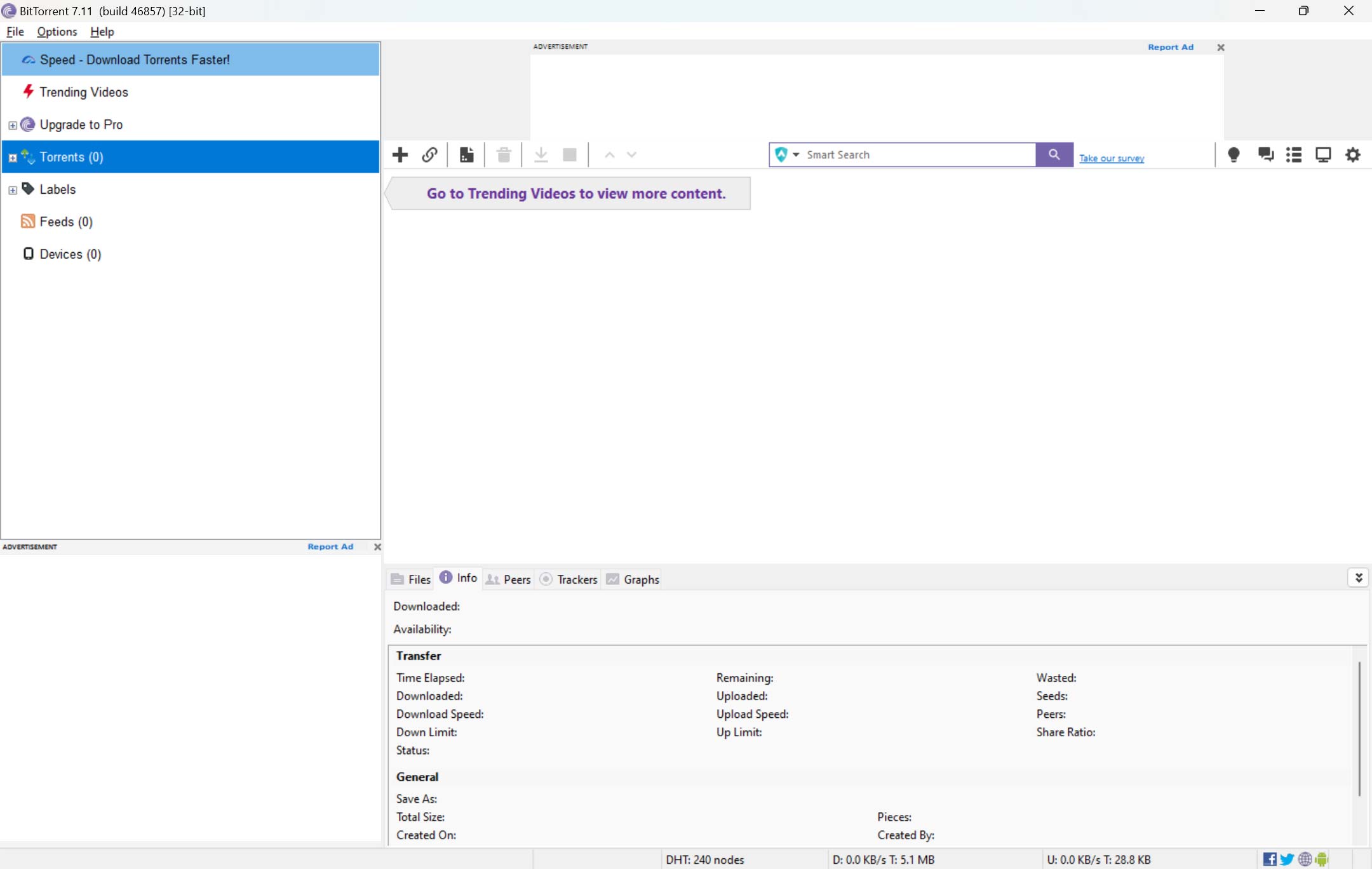Click the globe network icon
Image resolution: width=1372 pixels, height=869 pixels.
point(1305,859)
